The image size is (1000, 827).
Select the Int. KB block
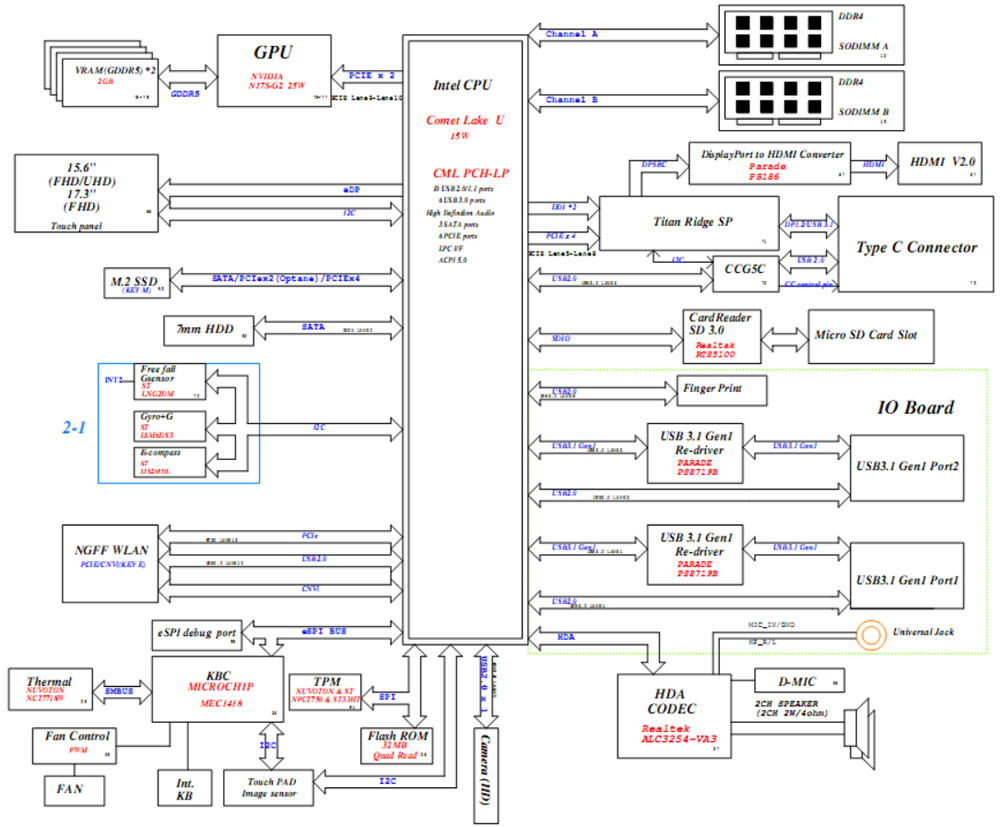point(185,788)
